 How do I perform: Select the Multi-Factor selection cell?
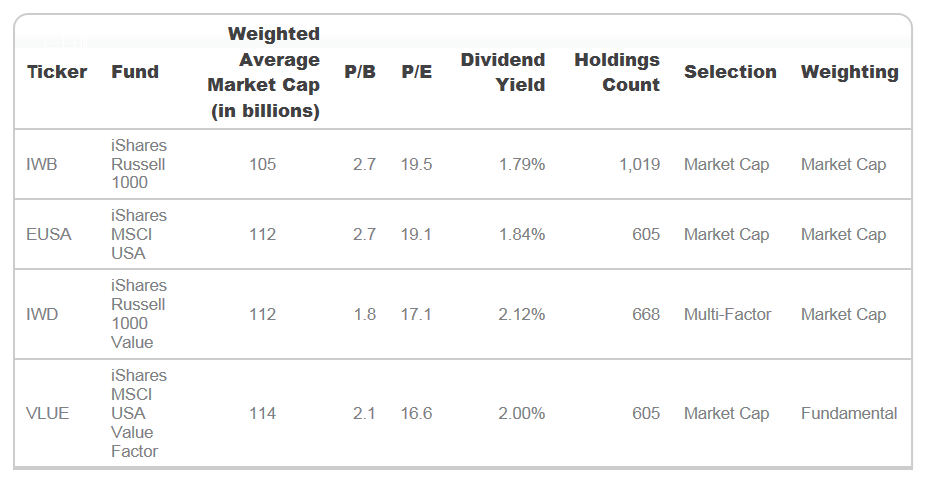727,314
